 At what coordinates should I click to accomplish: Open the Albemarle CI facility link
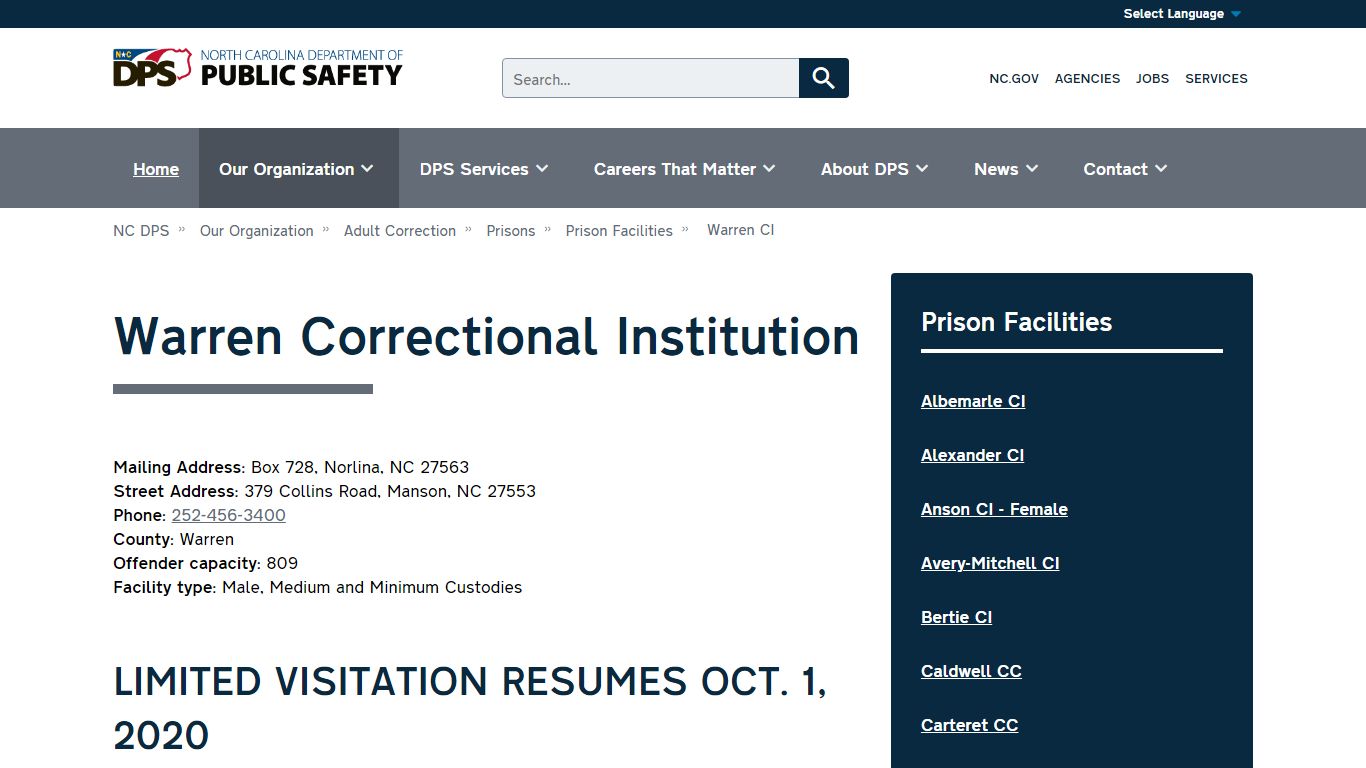[973, 401]
